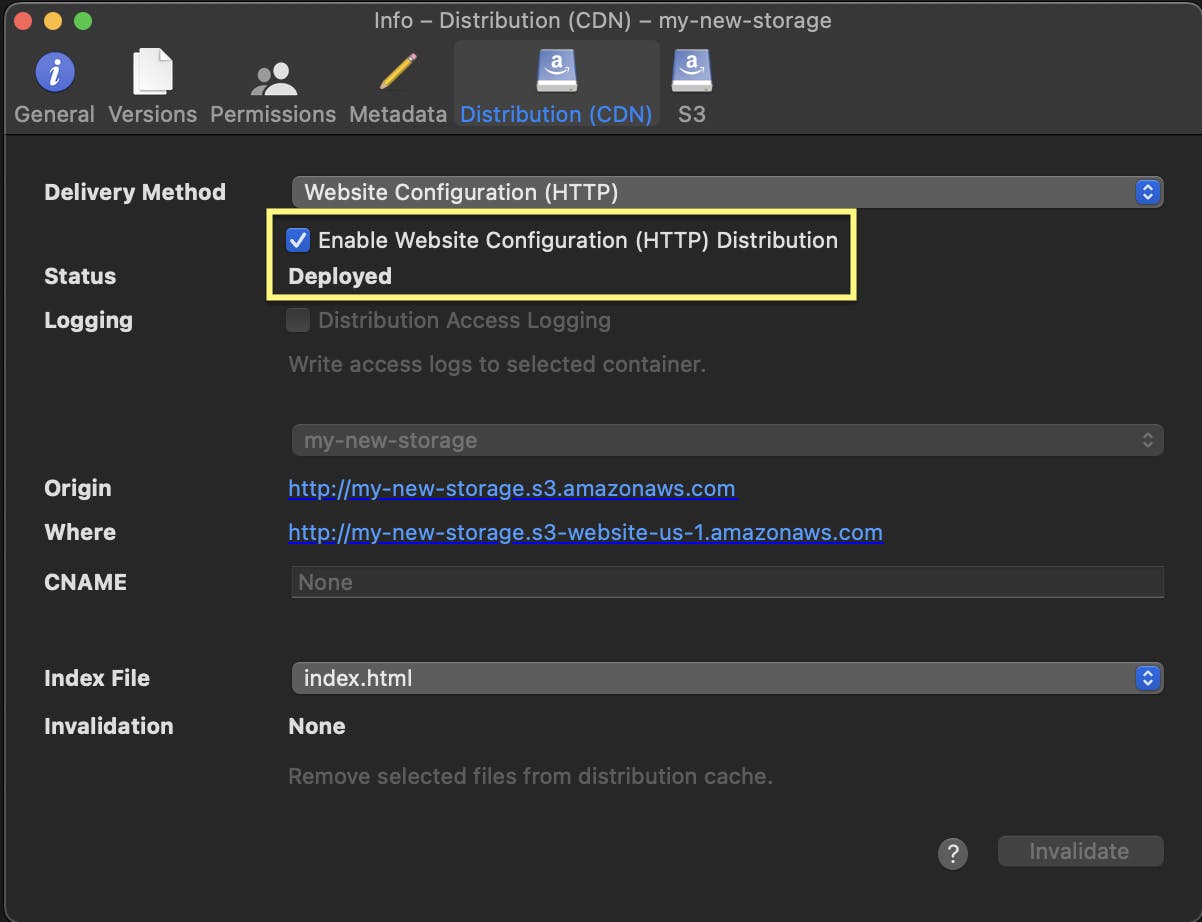Click the yellow minimize window button
Screen dimensions: 1202x922
(53, 21)
